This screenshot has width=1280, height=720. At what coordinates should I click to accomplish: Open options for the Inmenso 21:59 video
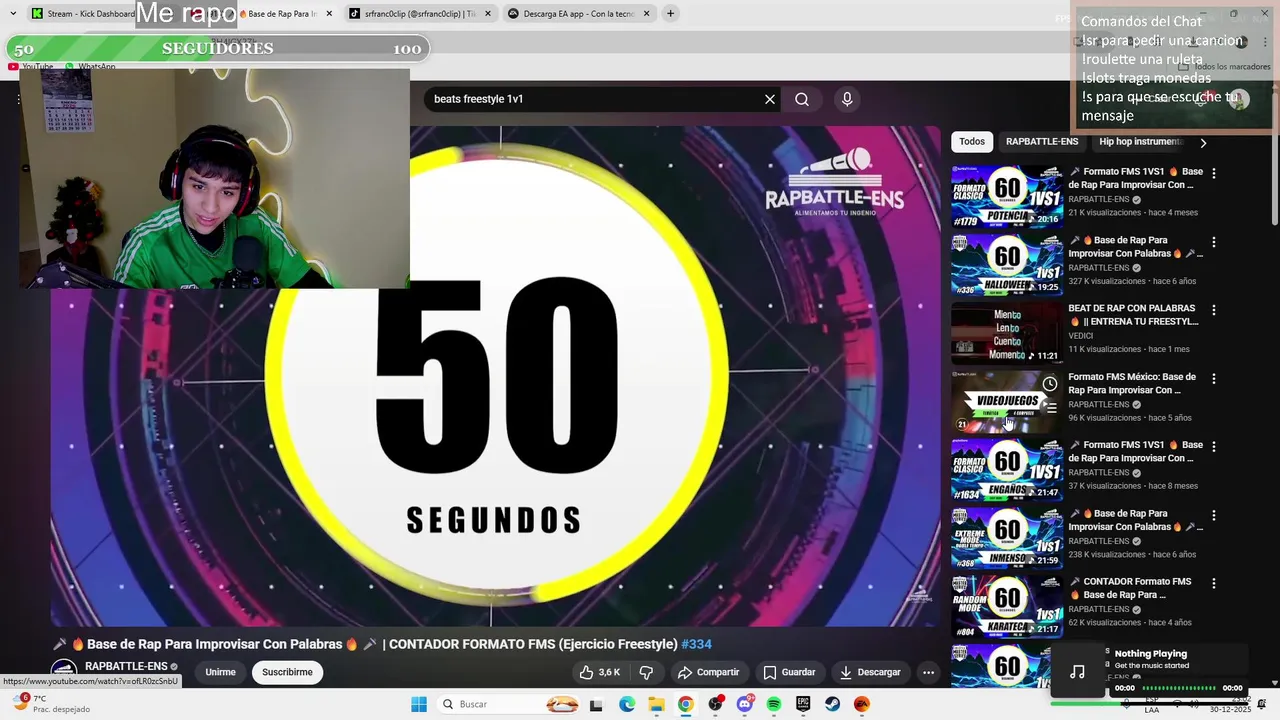point(1214,515)
